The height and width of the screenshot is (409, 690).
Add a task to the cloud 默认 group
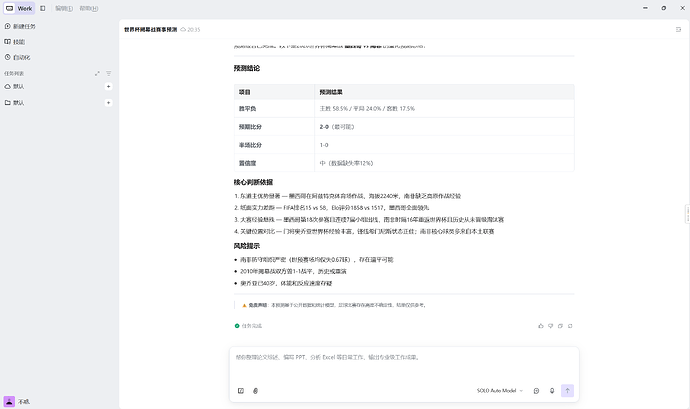(x=108, y=86)
